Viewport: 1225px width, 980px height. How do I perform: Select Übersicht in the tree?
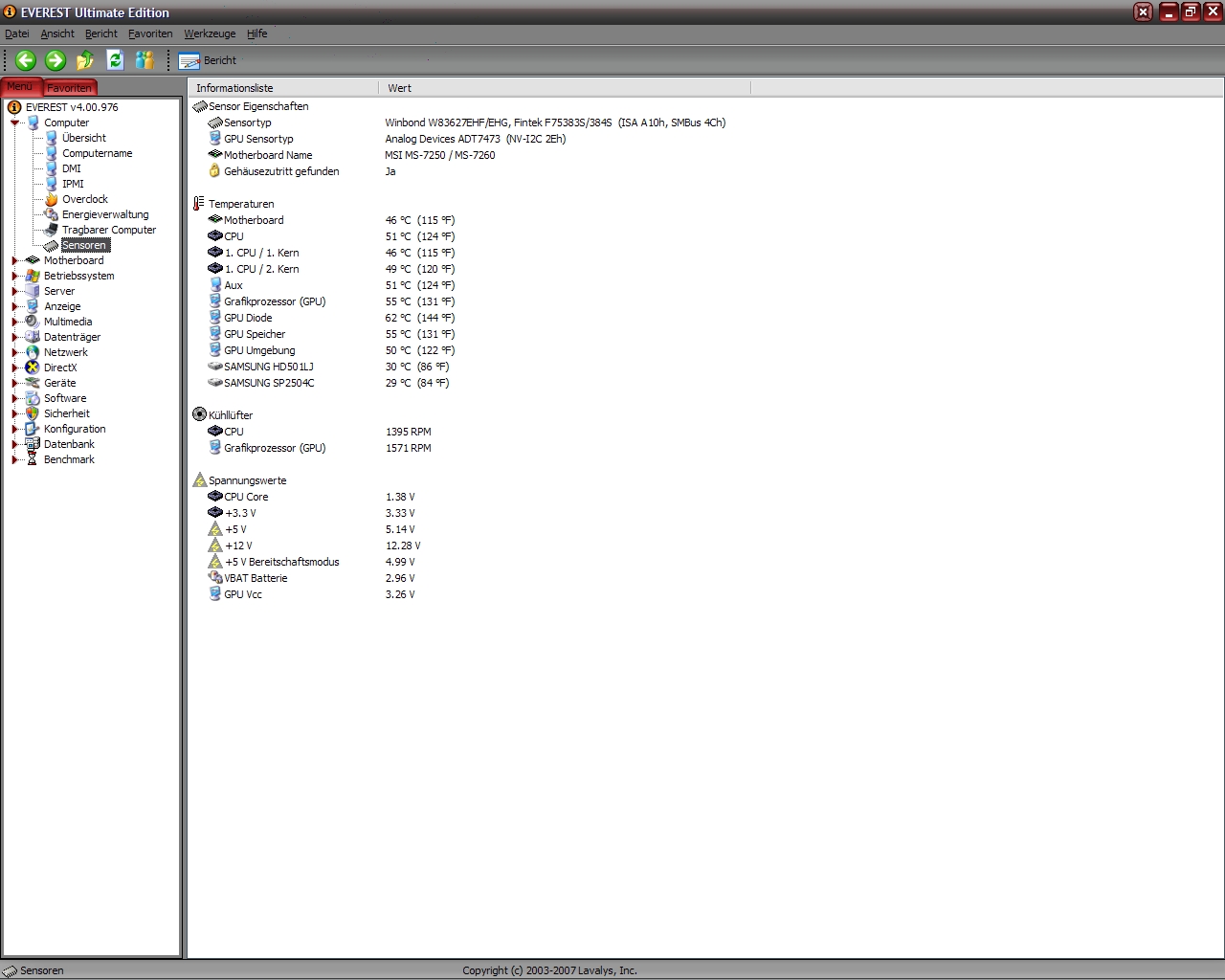point(84,138)
